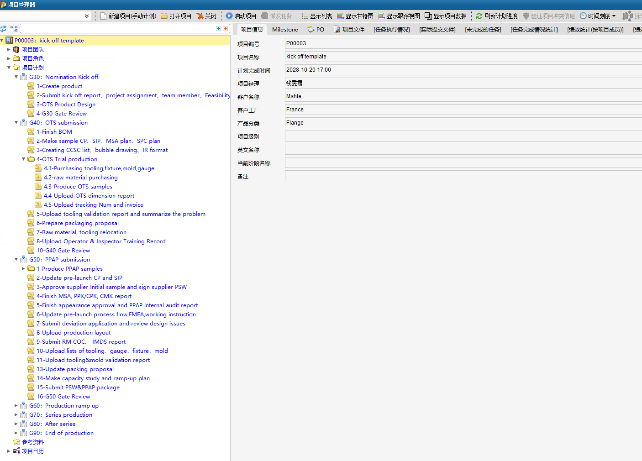
Task: Click the milestone icon beside G30 Nomination Kick off
Action: (x=24, y=76)
